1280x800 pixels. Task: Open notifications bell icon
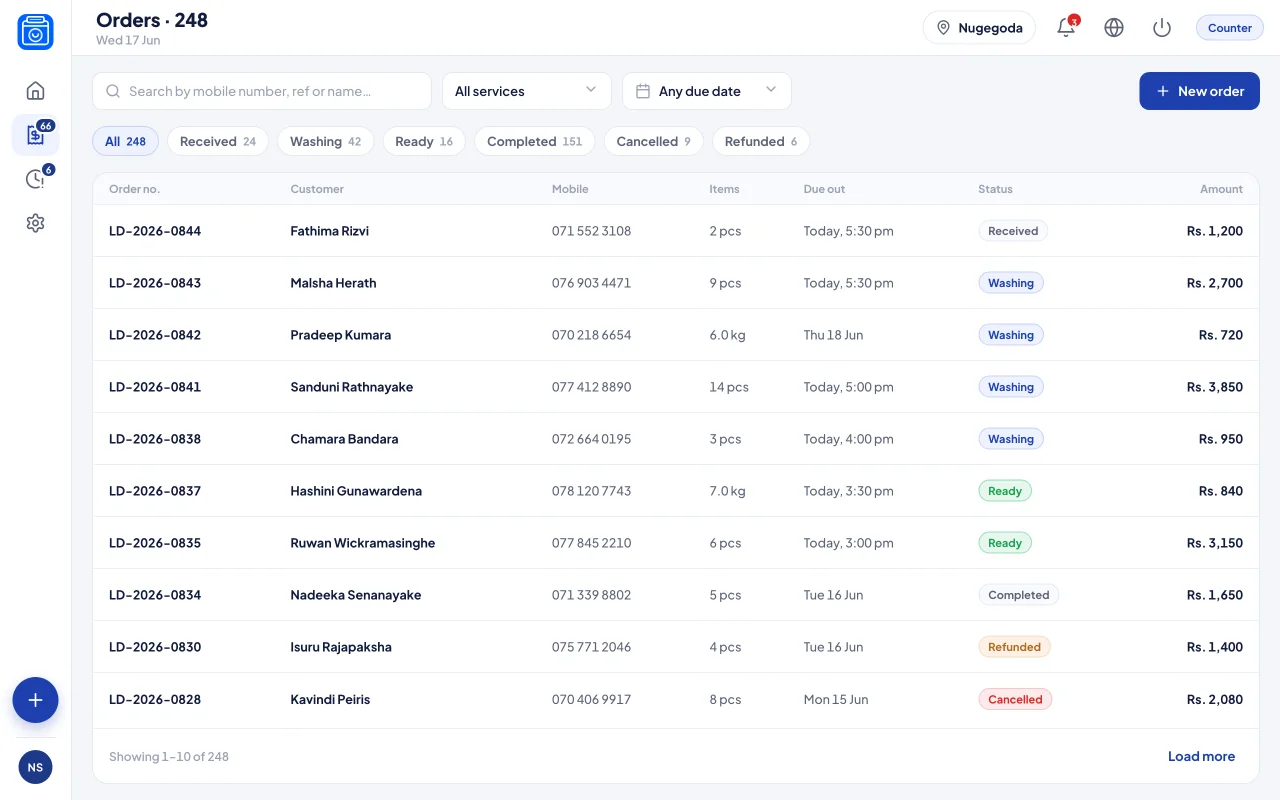coord(1066,28)
